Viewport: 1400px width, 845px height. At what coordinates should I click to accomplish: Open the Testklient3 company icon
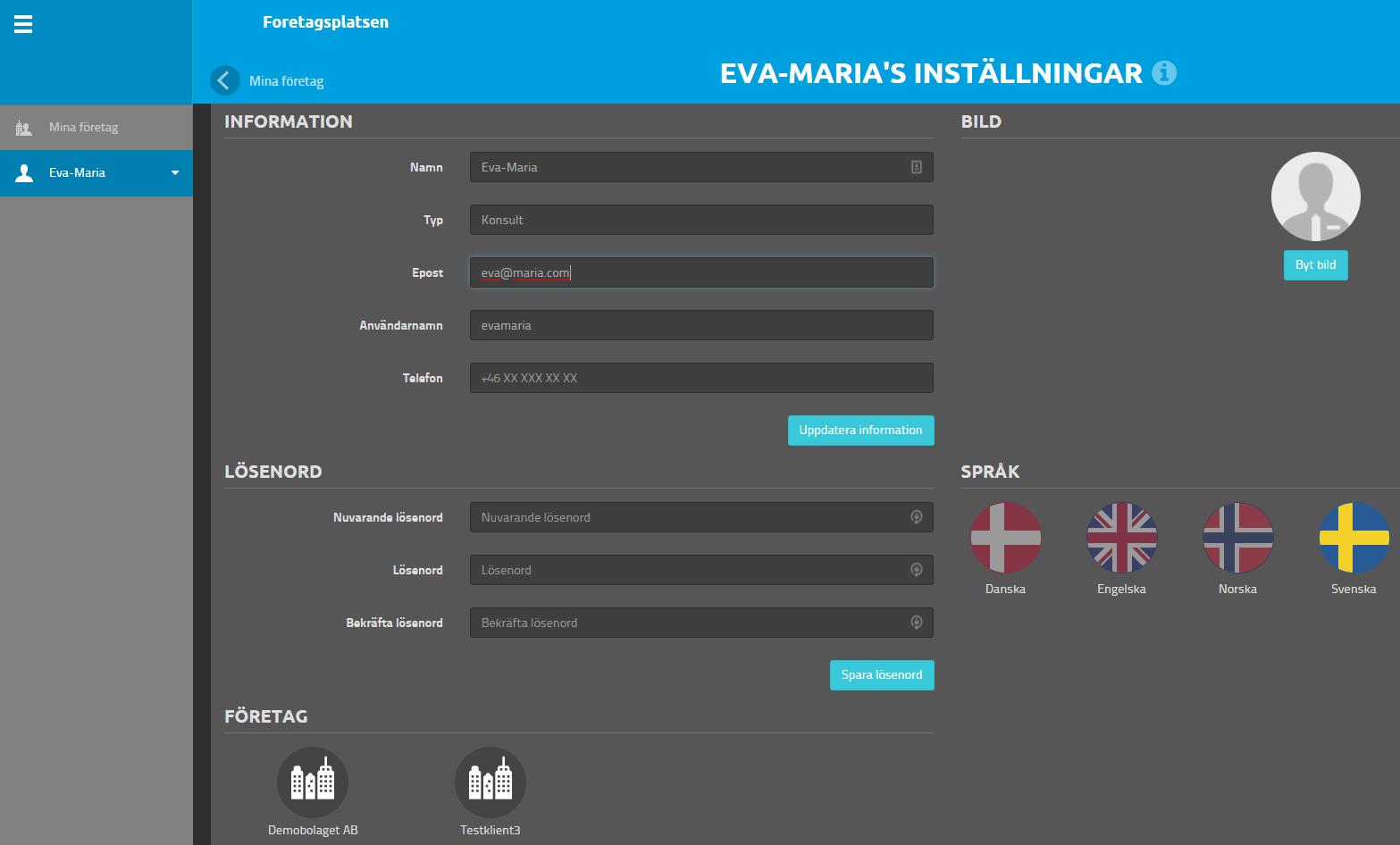coord(490,782)
